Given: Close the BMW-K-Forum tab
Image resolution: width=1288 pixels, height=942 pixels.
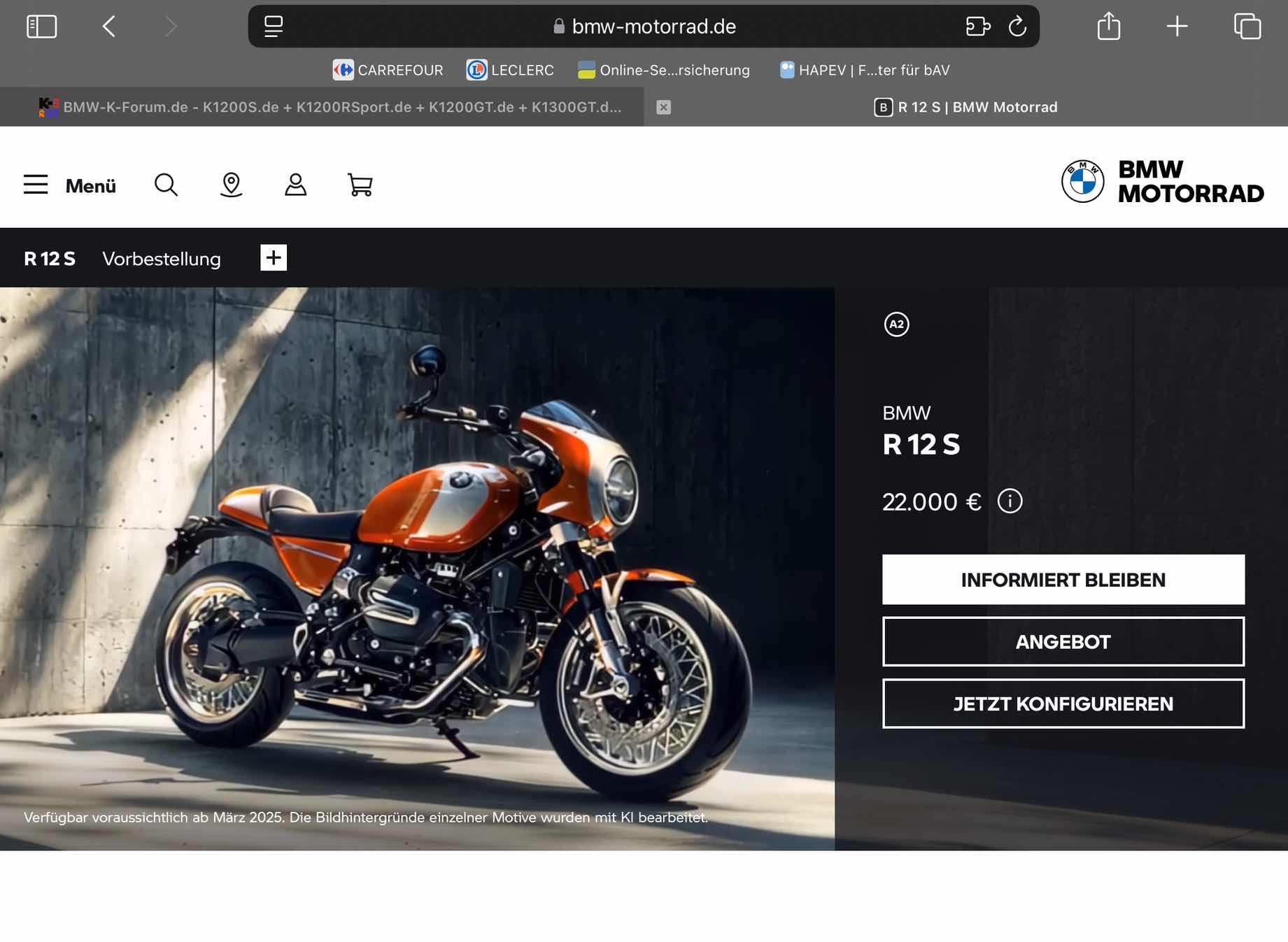Looking at the screenshot, I should point(663,107).
